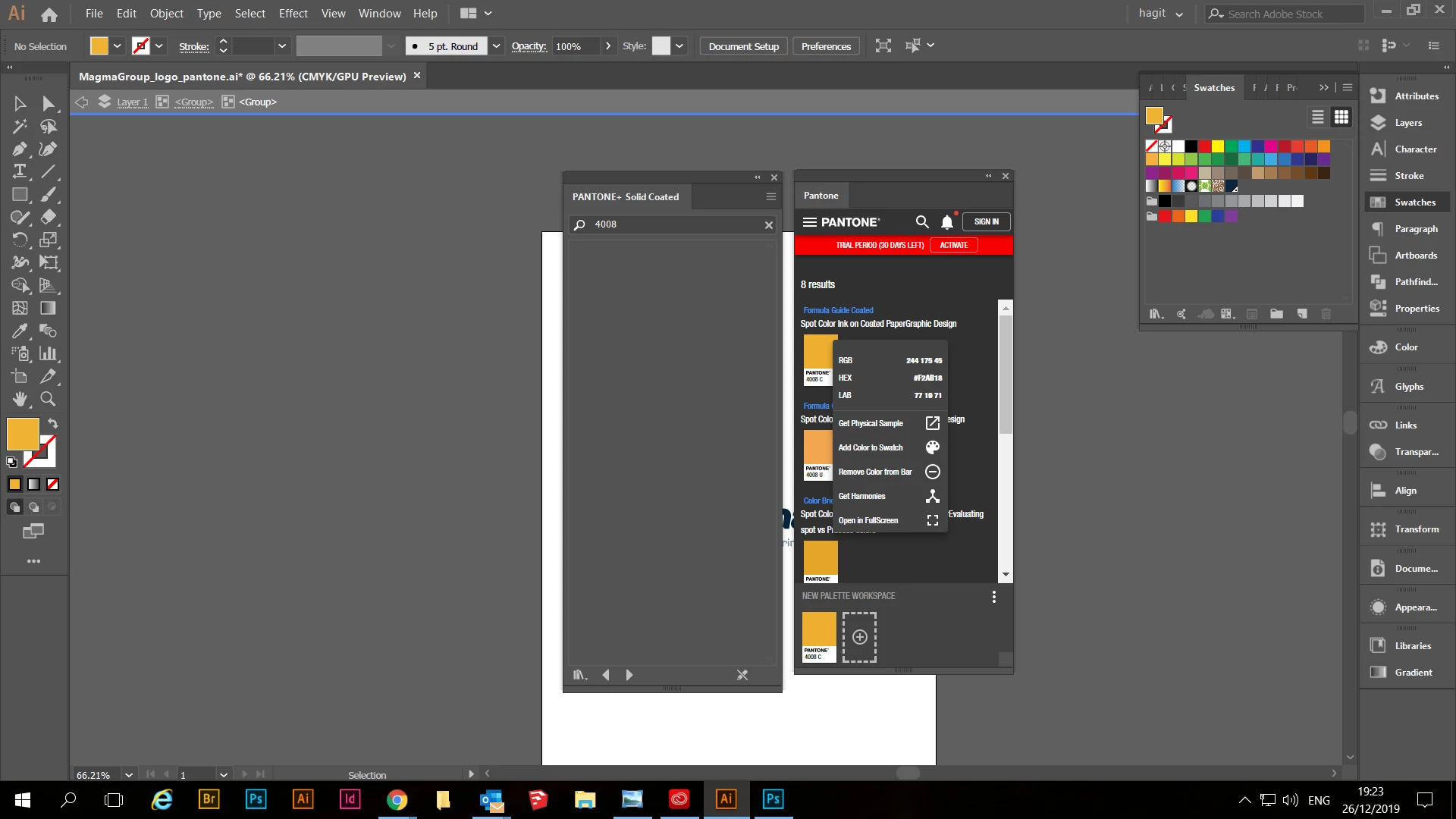Open the Glyphs panel
Screen dimensions: 1456x819
pyautogui.click(x=1407, y=387)
